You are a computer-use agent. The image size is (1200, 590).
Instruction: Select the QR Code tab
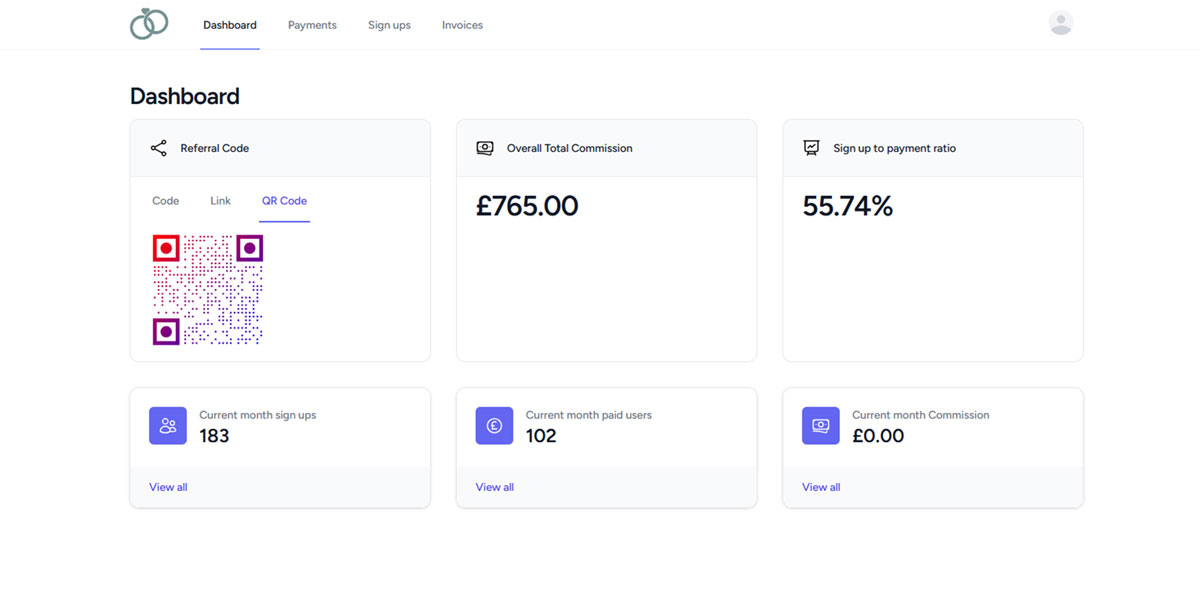click(284, 200)
